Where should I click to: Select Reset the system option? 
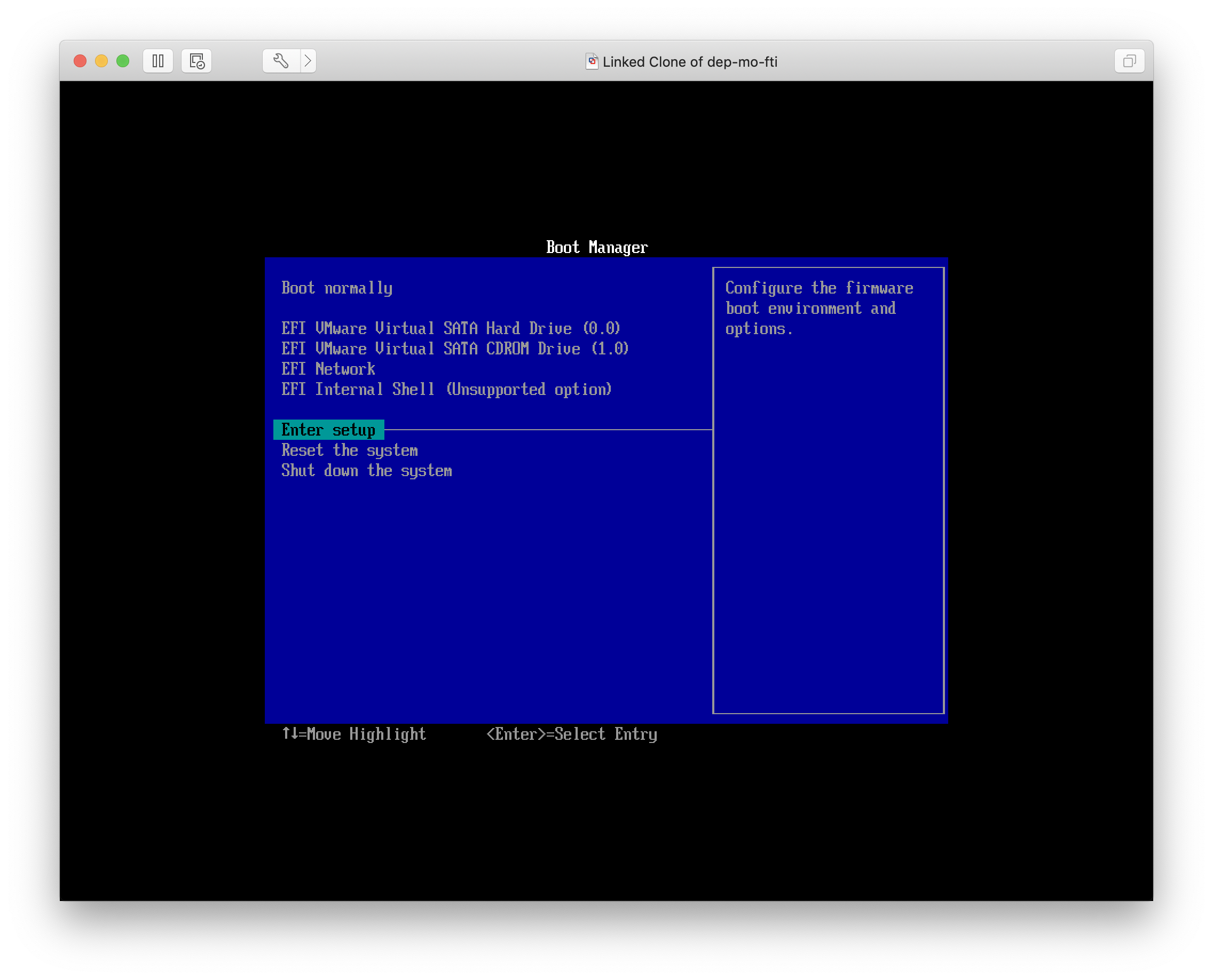pos(350,451)
